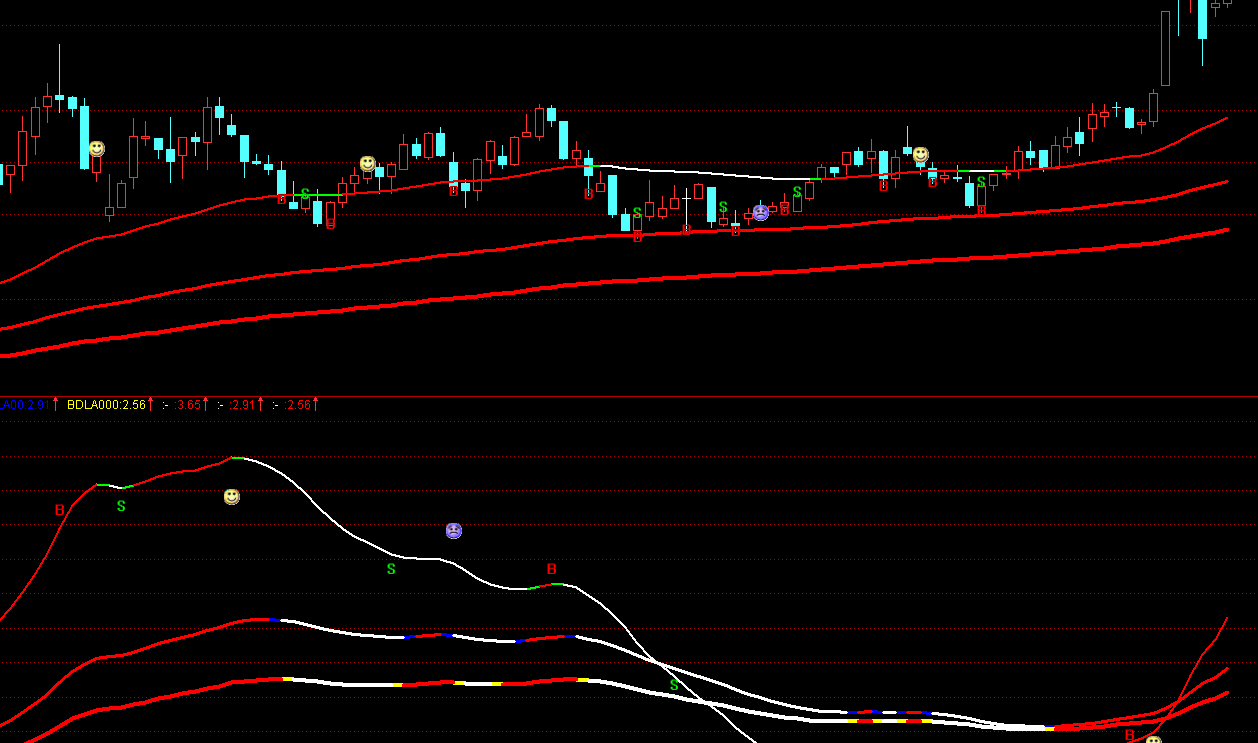Viewport: 1258px width, 743px height.
Task: Click the smiley face in the lower indicator panel
Action: pos(232,497)
